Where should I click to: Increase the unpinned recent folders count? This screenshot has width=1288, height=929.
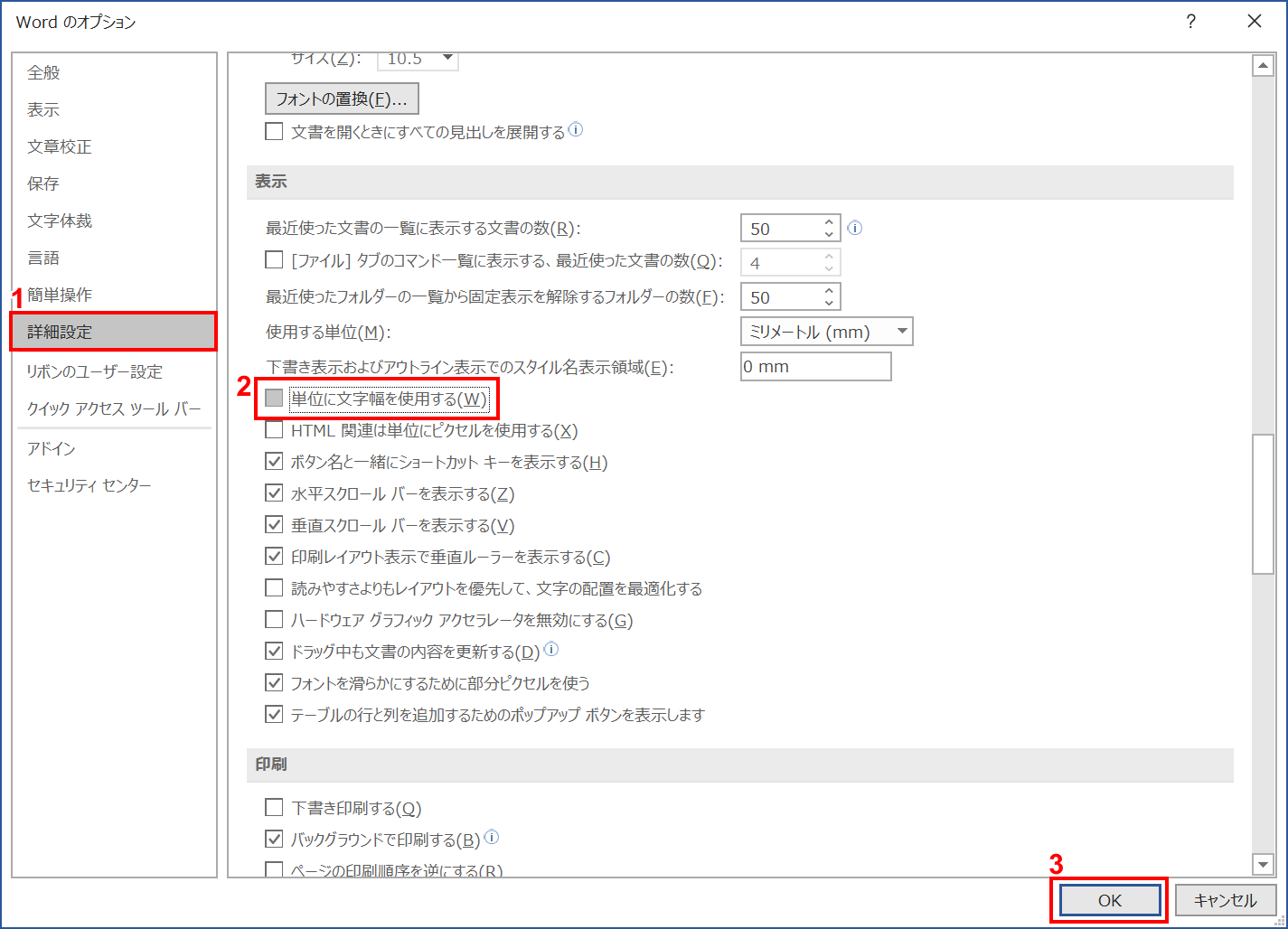(829, 291)
